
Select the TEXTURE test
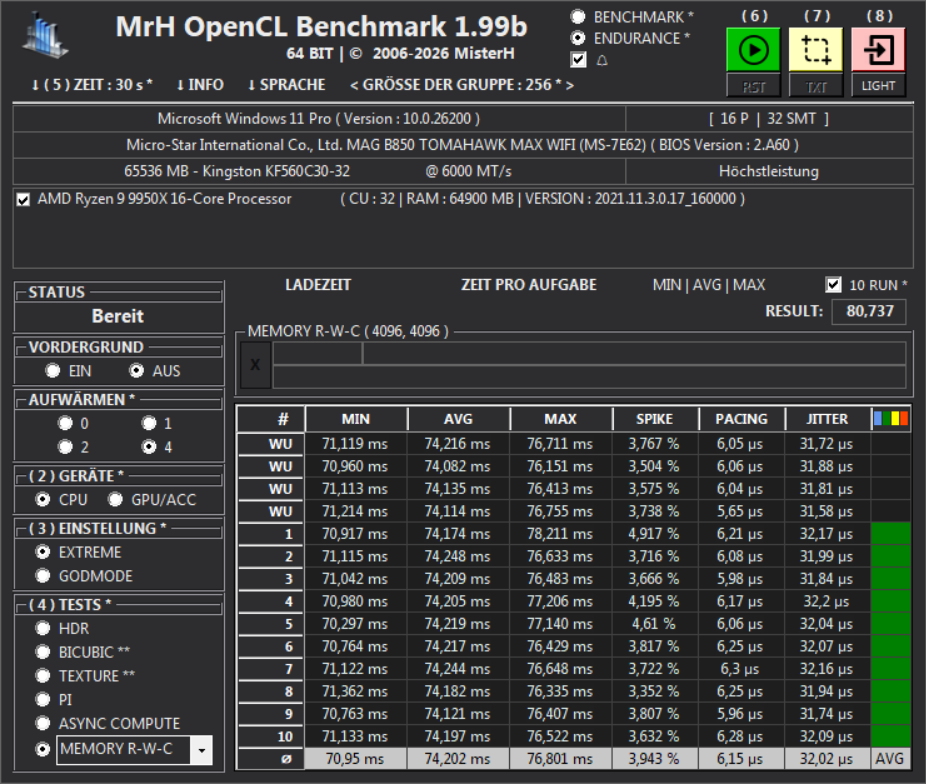43,675
